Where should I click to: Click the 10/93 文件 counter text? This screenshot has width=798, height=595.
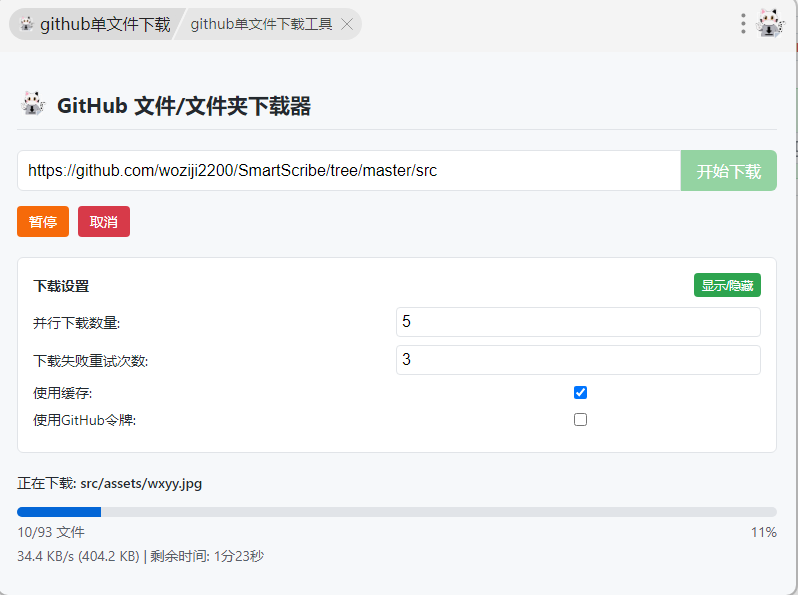click(51, 532)
